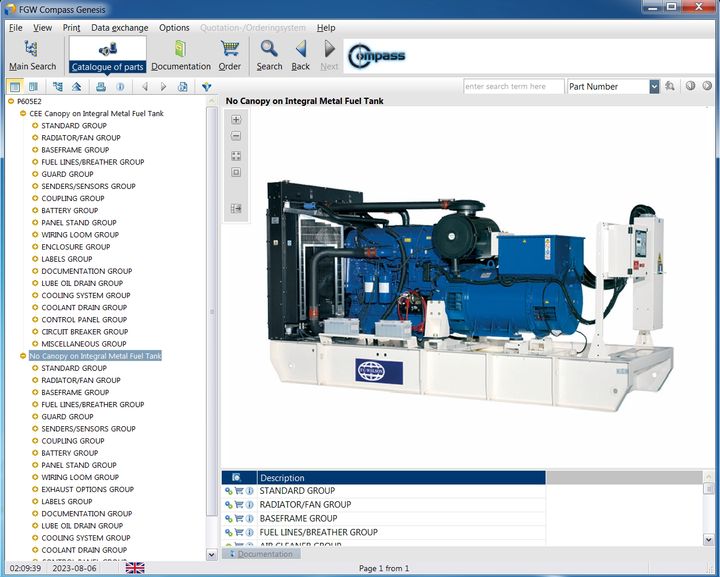Screen dimensions: 720x577
Task: Click the Description column header
Action: [401, 478]
